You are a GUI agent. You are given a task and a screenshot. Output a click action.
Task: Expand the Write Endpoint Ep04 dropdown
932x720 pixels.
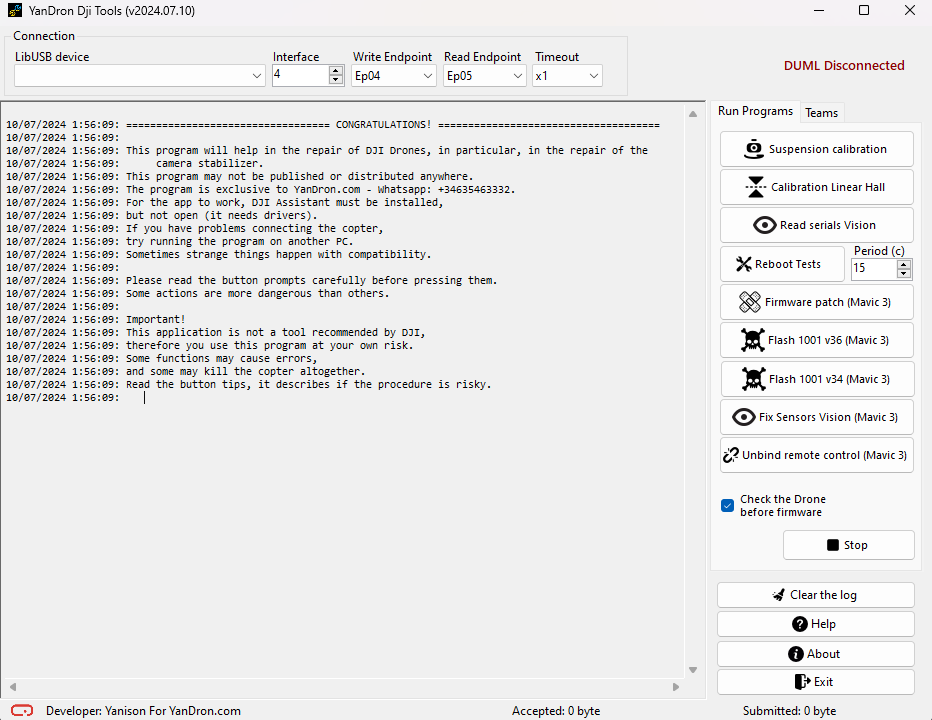point(427,76)
